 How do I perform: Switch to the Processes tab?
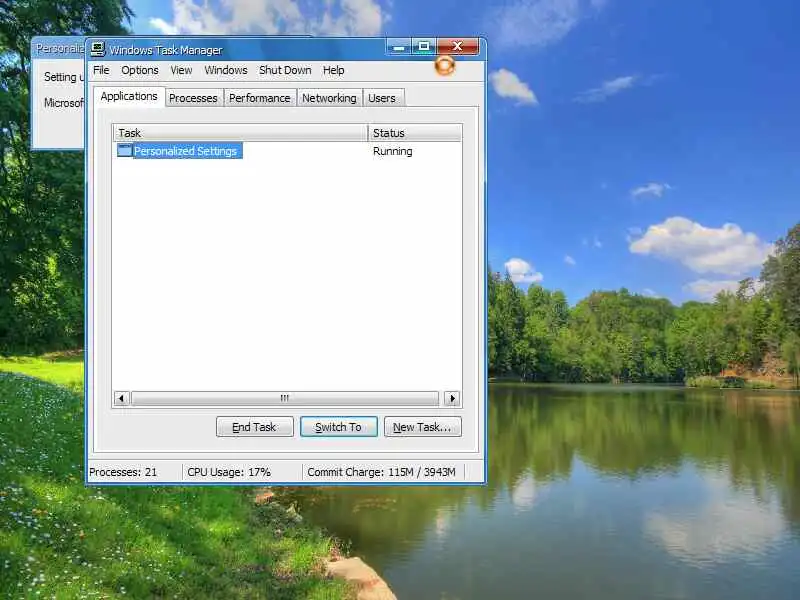[x=193, y=97]
